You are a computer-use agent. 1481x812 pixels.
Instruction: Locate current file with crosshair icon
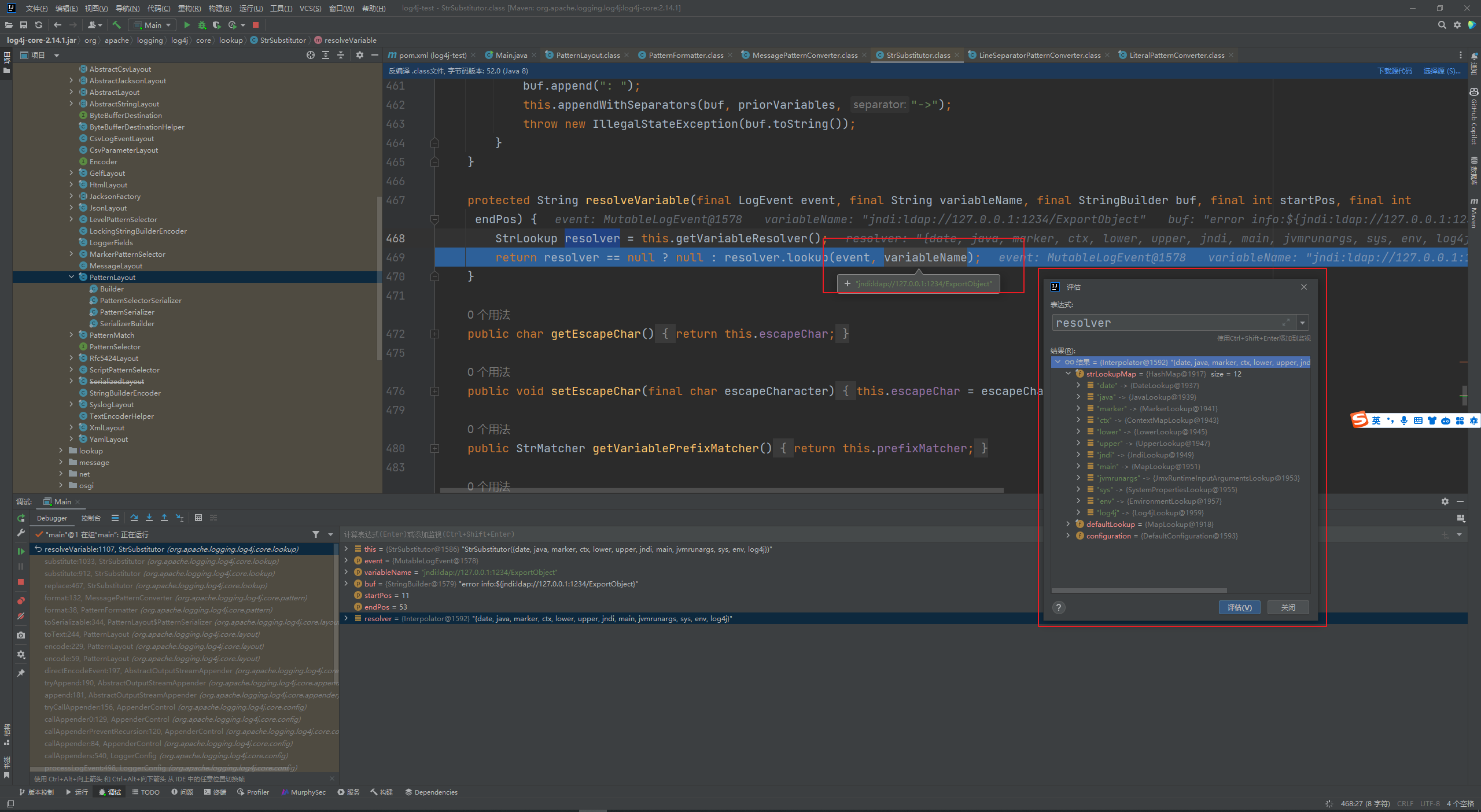(x=311, y=55)
